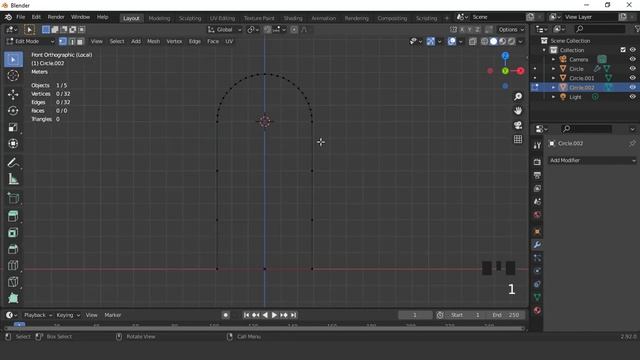The image size is (640, 360).
Task: Select the Bevel tool
Action: point(13,249)
